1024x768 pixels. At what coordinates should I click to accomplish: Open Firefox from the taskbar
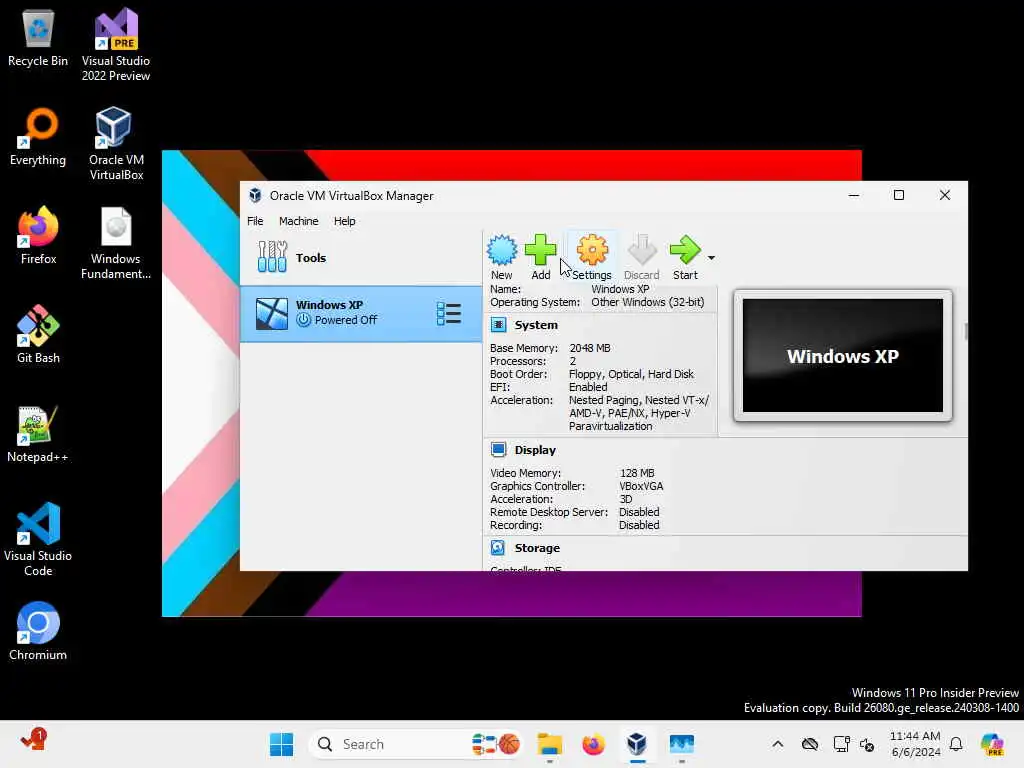click(593, 744)
